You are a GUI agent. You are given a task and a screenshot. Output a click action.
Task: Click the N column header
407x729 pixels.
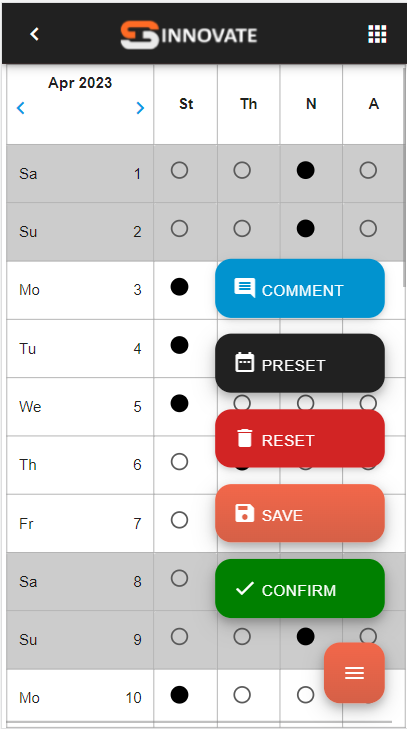[x=311, y=104]
